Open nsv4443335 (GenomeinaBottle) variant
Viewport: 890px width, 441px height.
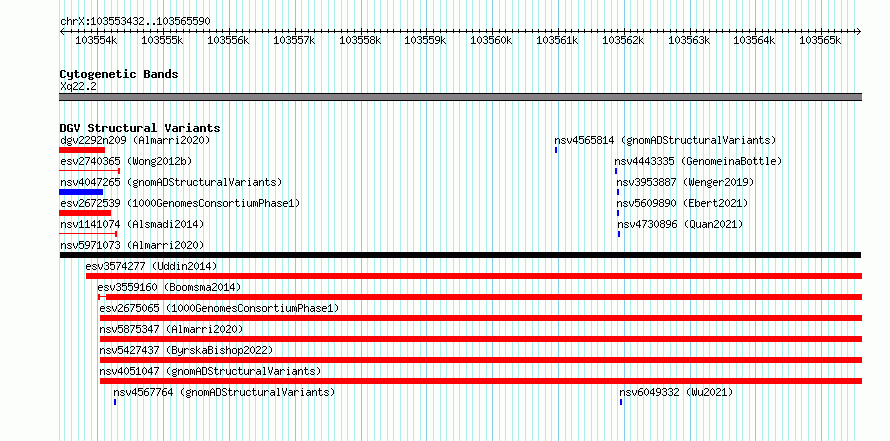pyautogui.click(x=698, y=161)
